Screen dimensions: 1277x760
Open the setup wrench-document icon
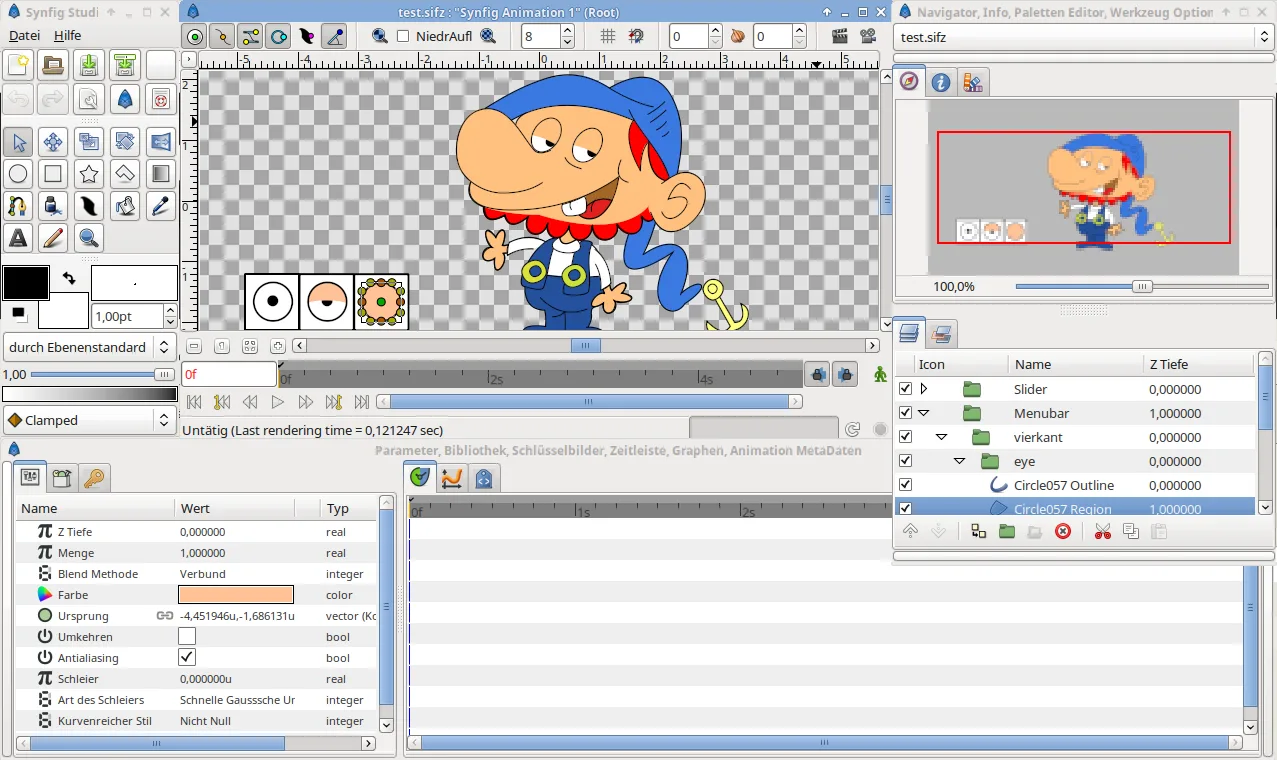click(89, 99)
